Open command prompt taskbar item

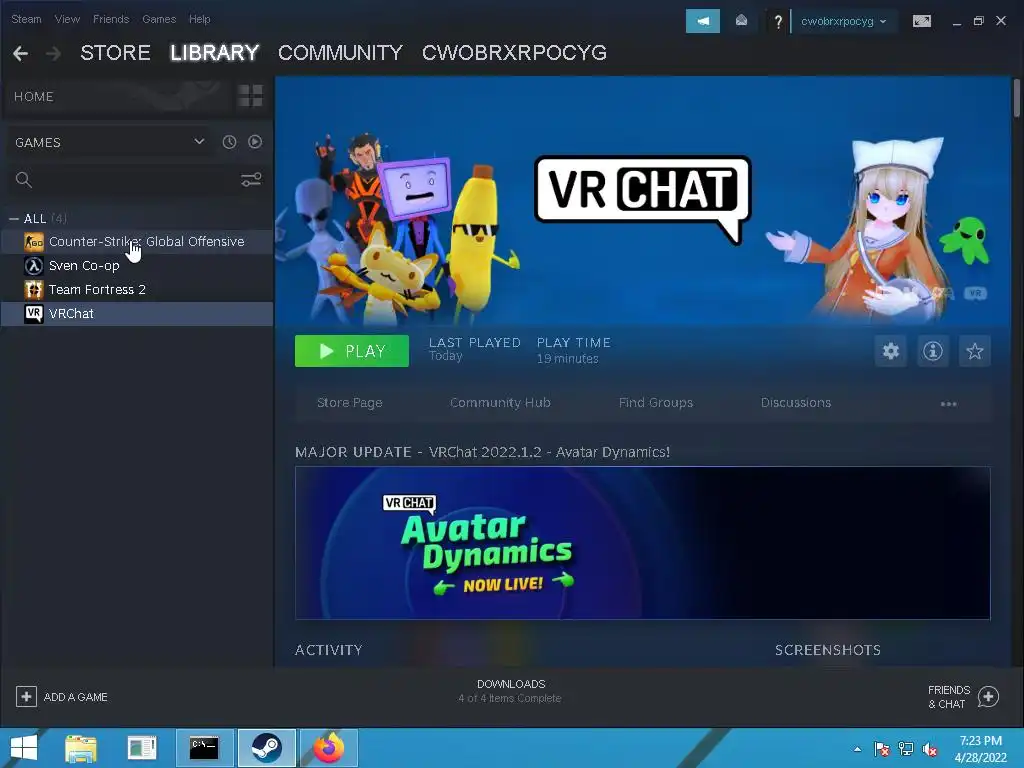point(204,748)
